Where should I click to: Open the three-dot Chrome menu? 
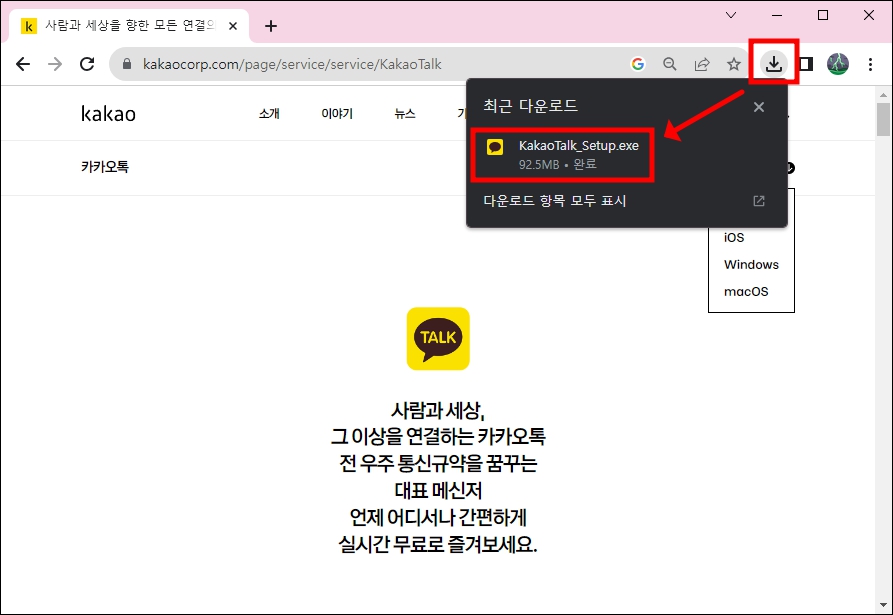(873, 63)
